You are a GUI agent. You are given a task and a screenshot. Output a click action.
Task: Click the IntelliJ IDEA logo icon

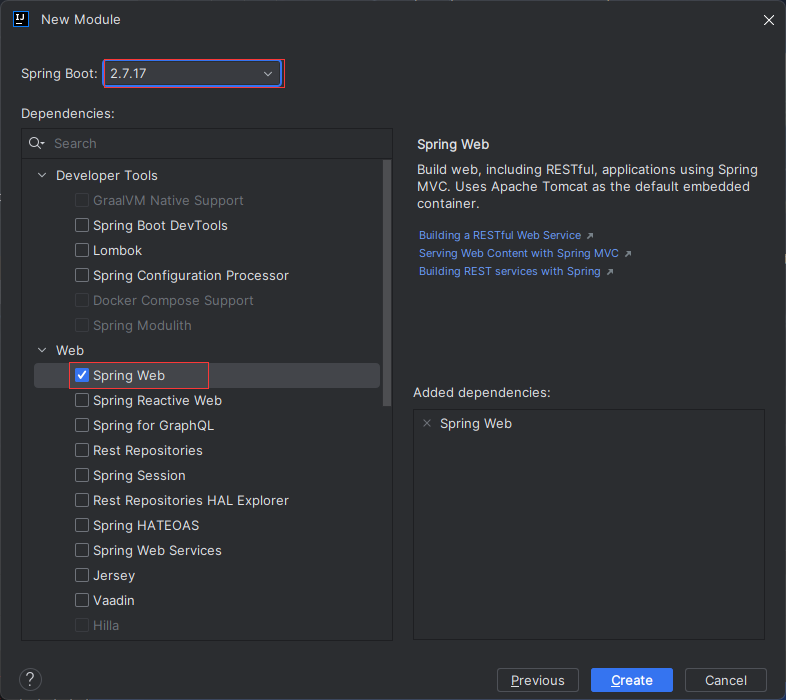(x=21, y=19)
